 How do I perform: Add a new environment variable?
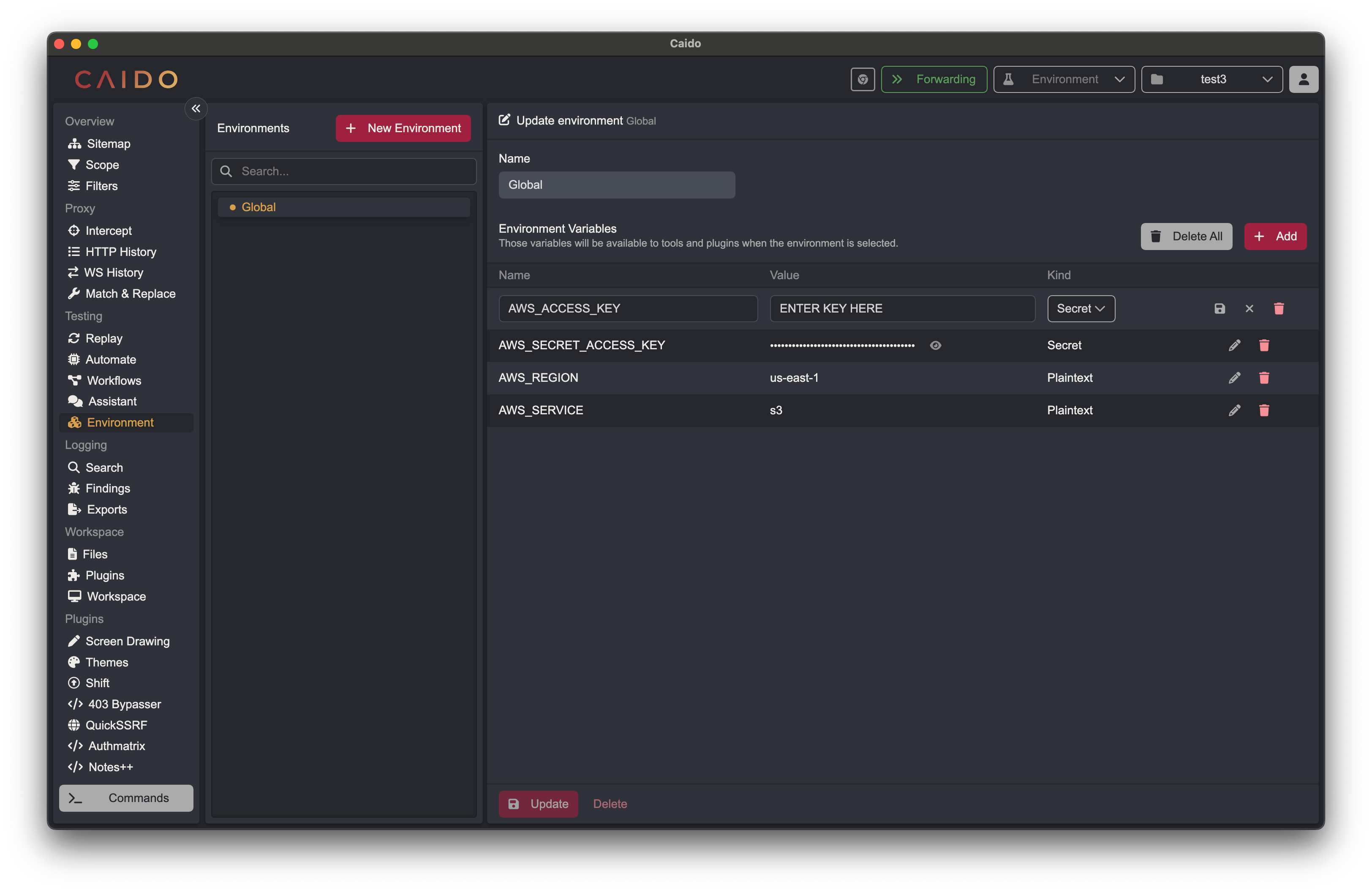pyautogui.click(x=1275, y=236)
